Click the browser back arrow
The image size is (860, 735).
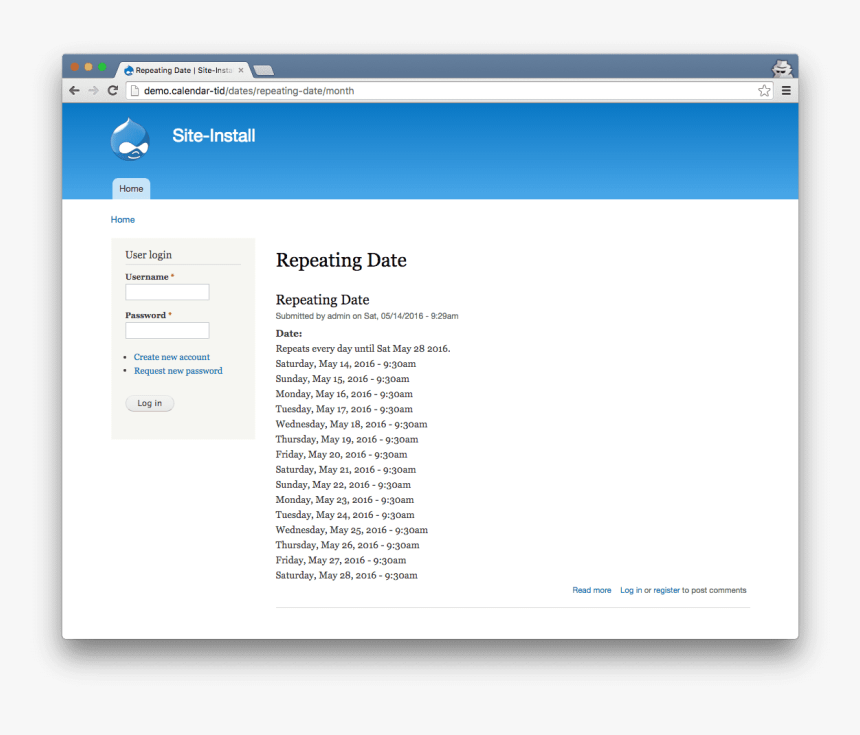[75, 91]
